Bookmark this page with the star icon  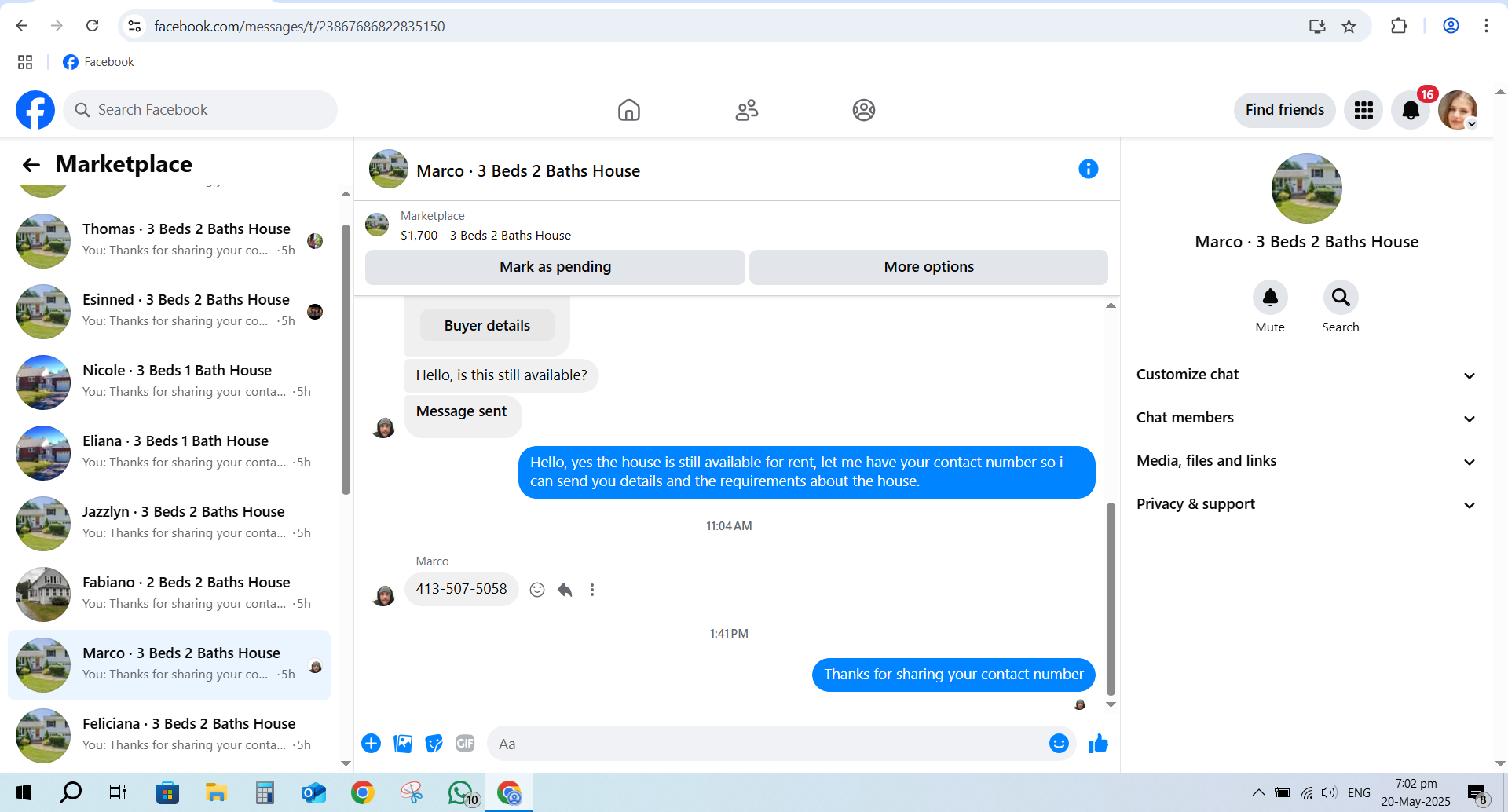[x=1349, y=27]
